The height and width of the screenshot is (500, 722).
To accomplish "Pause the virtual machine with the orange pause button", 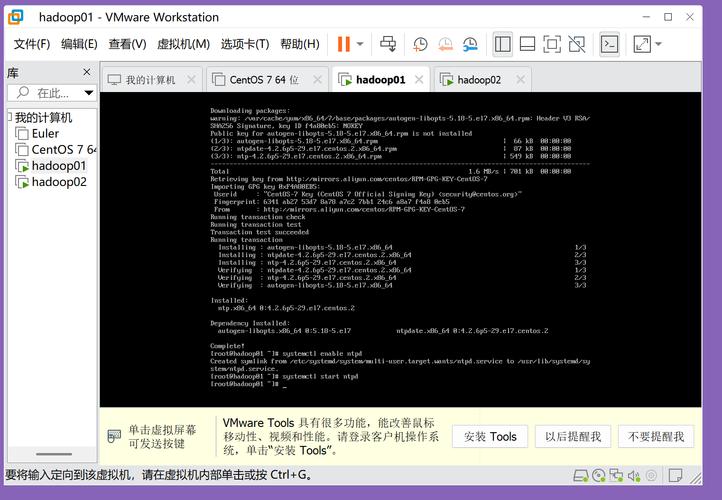I will tap(344, 44).
